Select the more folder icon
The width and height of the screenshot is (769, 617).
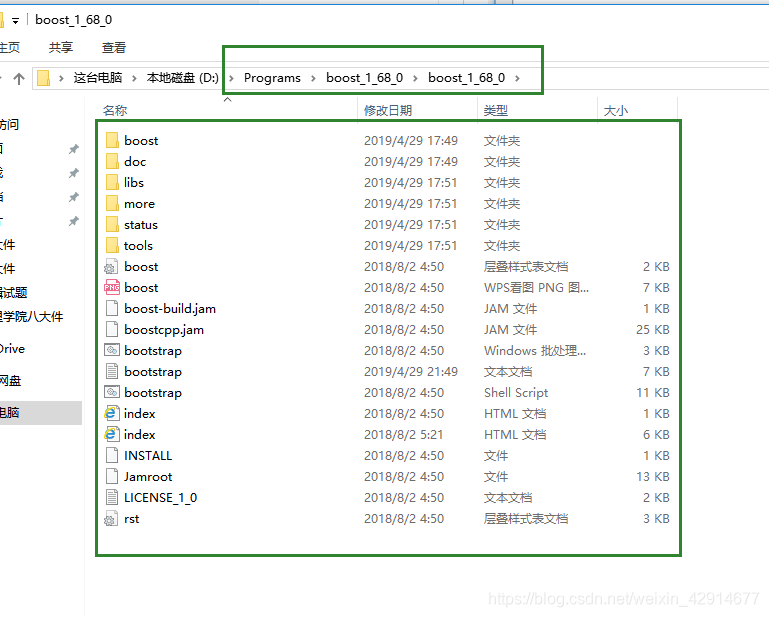click(112, 204)
